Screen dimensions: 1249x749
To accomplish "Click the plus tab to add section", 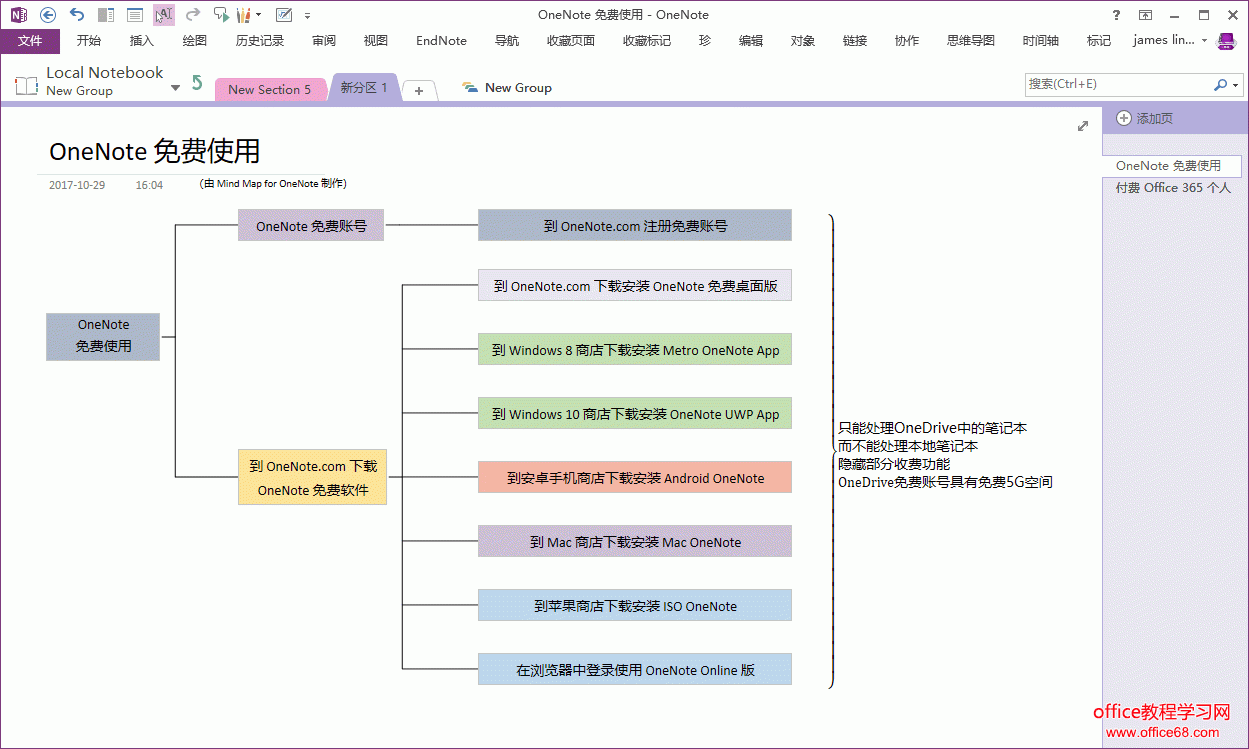I will tap(419, 91).
